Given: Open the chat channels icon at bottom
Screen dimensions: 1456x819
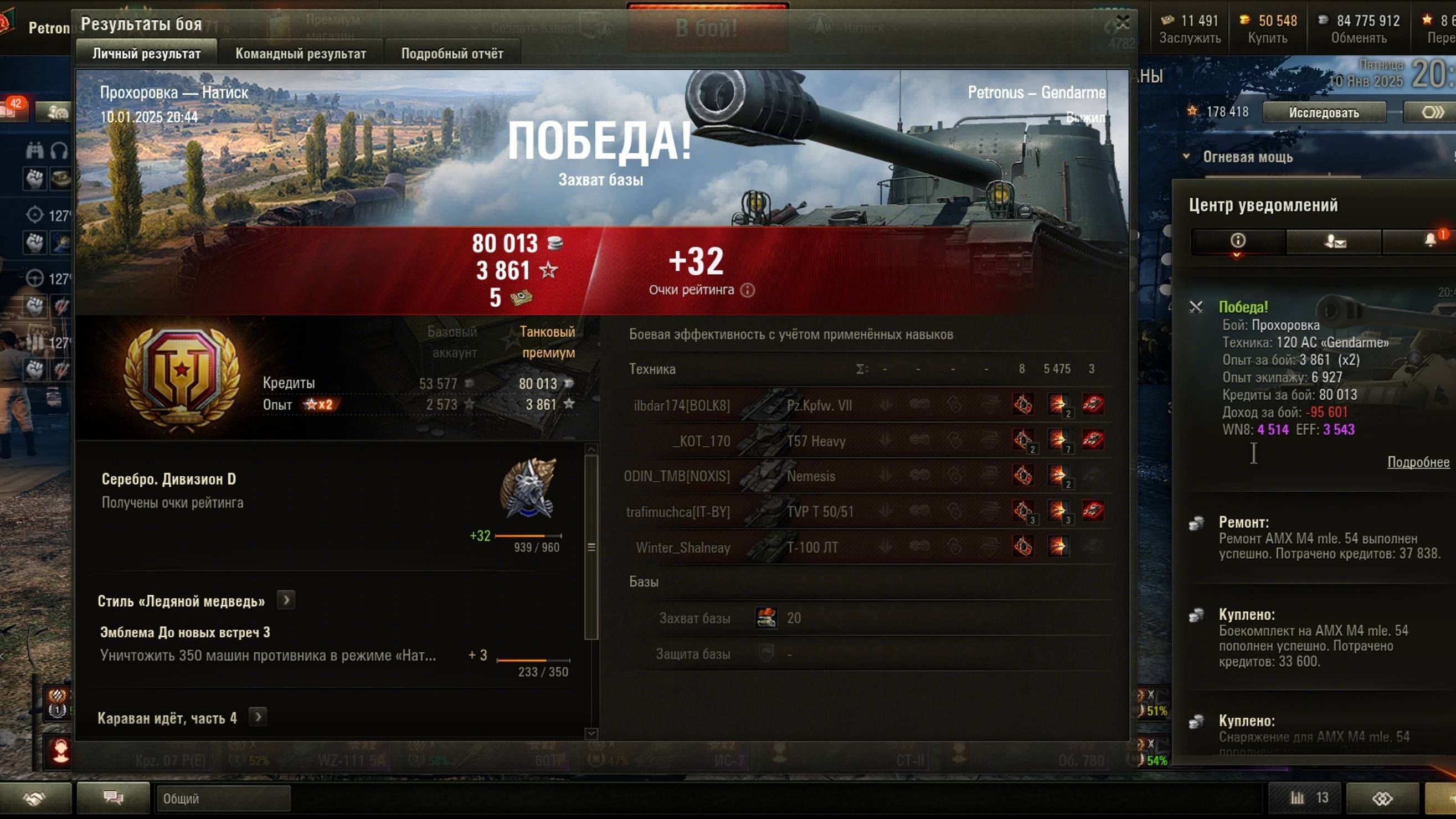Looking at the screenshot, I should (113, 797).
